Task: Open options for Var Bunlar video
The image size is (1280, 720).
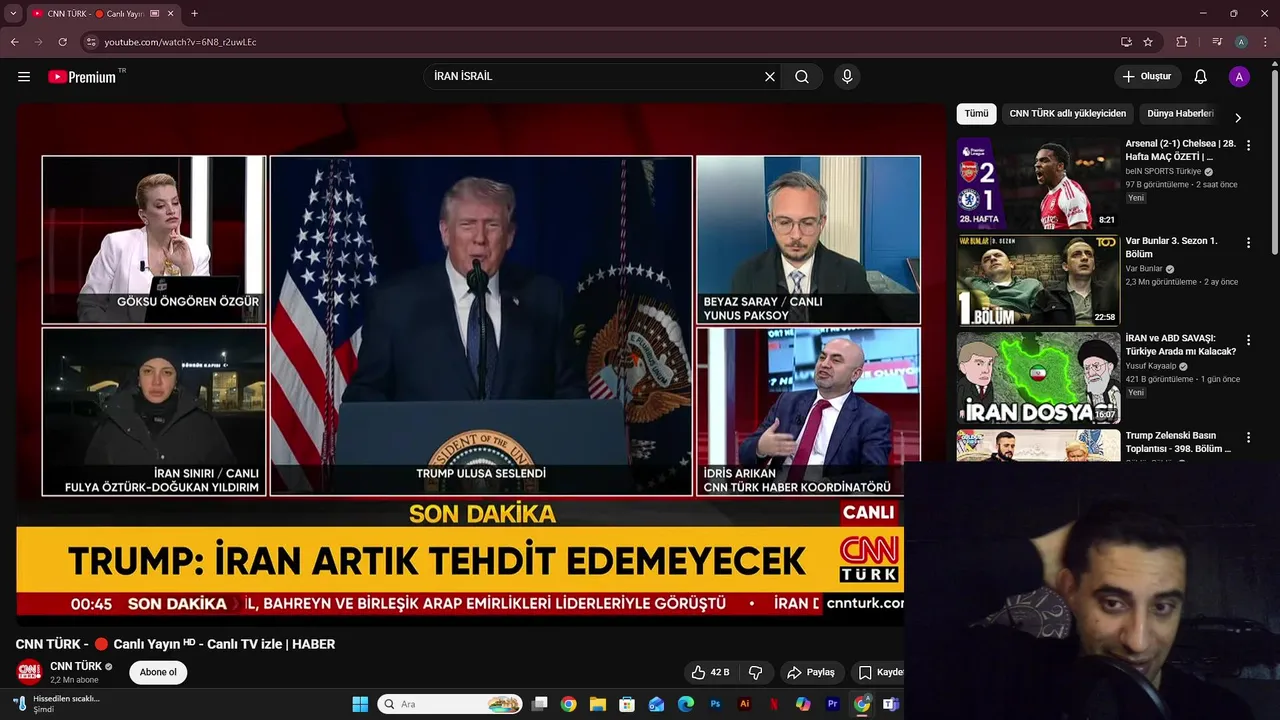Action: (x=1248, y=243)
